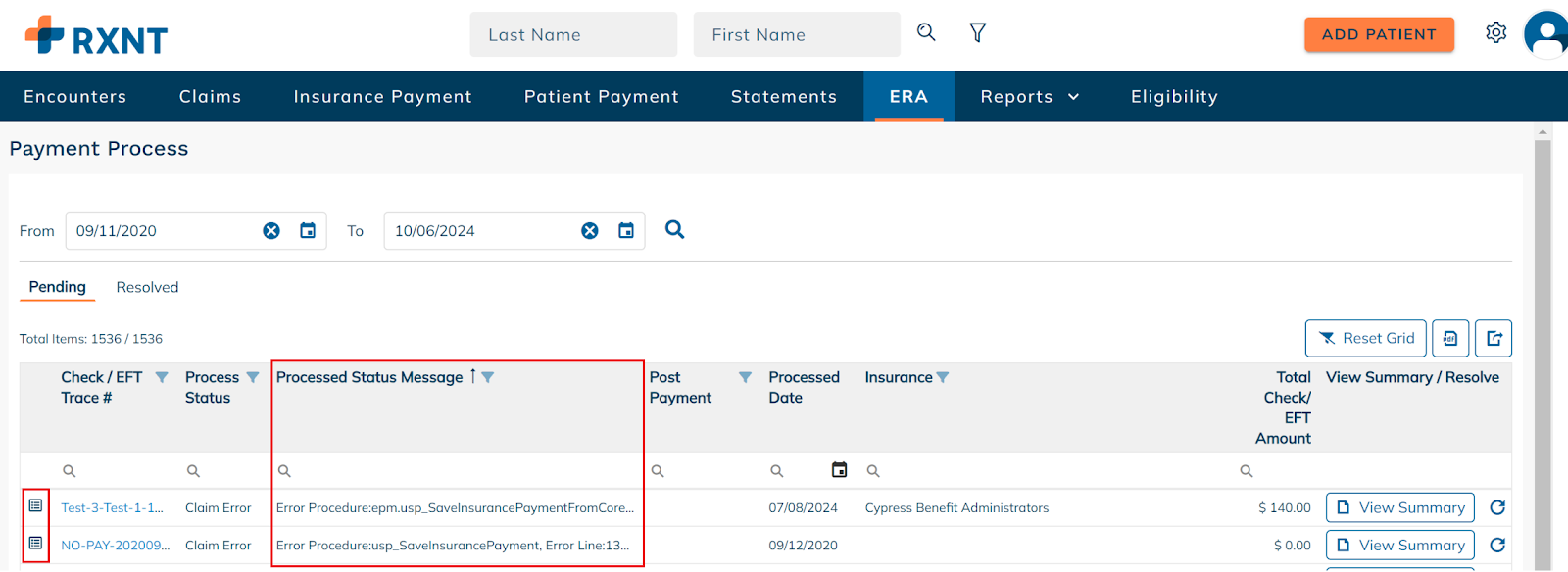
Task: Clear the From date field
Action: point(271,231)
